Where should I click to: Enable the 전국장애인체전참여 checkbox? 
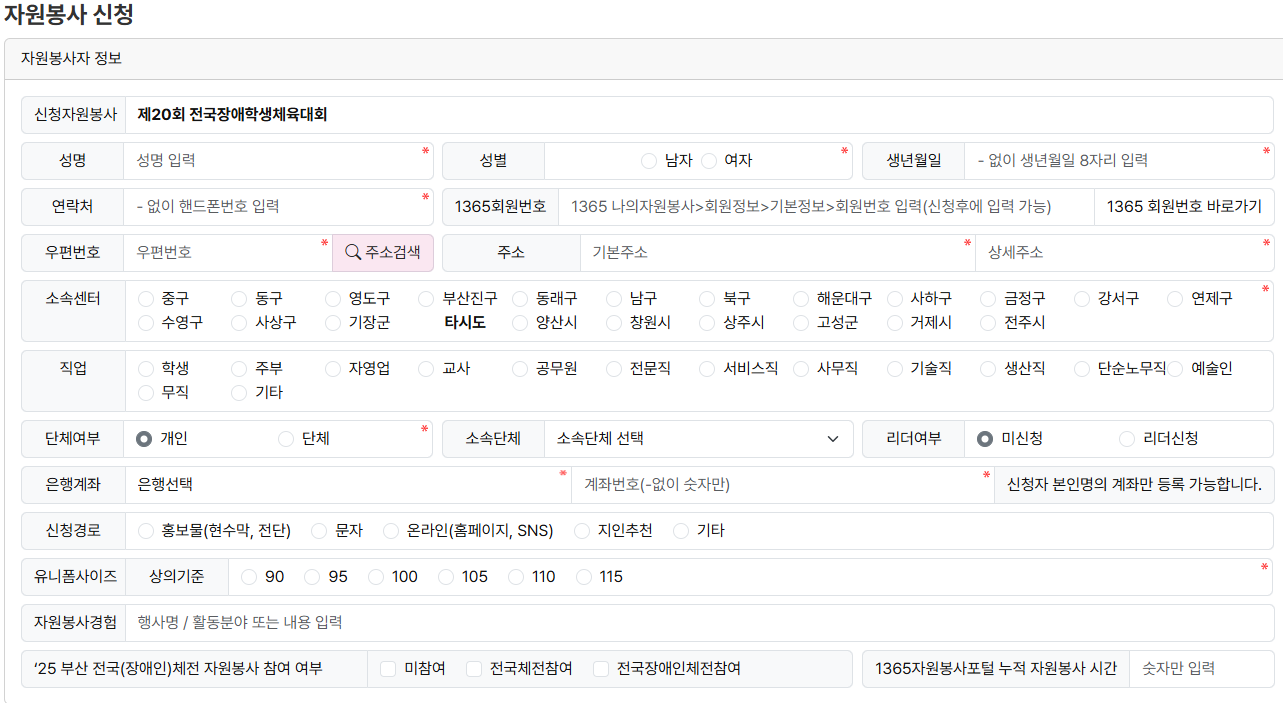point(601,669)
